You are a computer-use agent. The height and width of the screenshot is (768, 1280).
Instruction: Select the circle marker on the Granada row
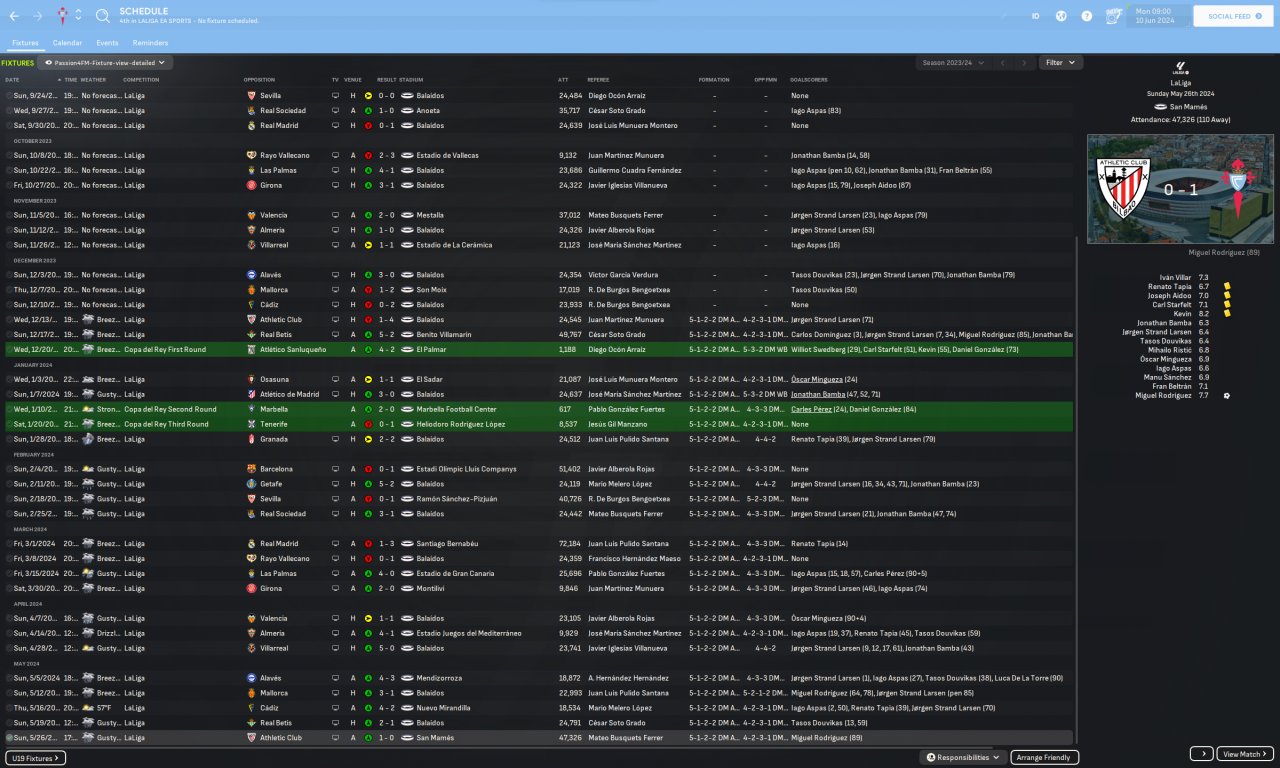[10, 439]
